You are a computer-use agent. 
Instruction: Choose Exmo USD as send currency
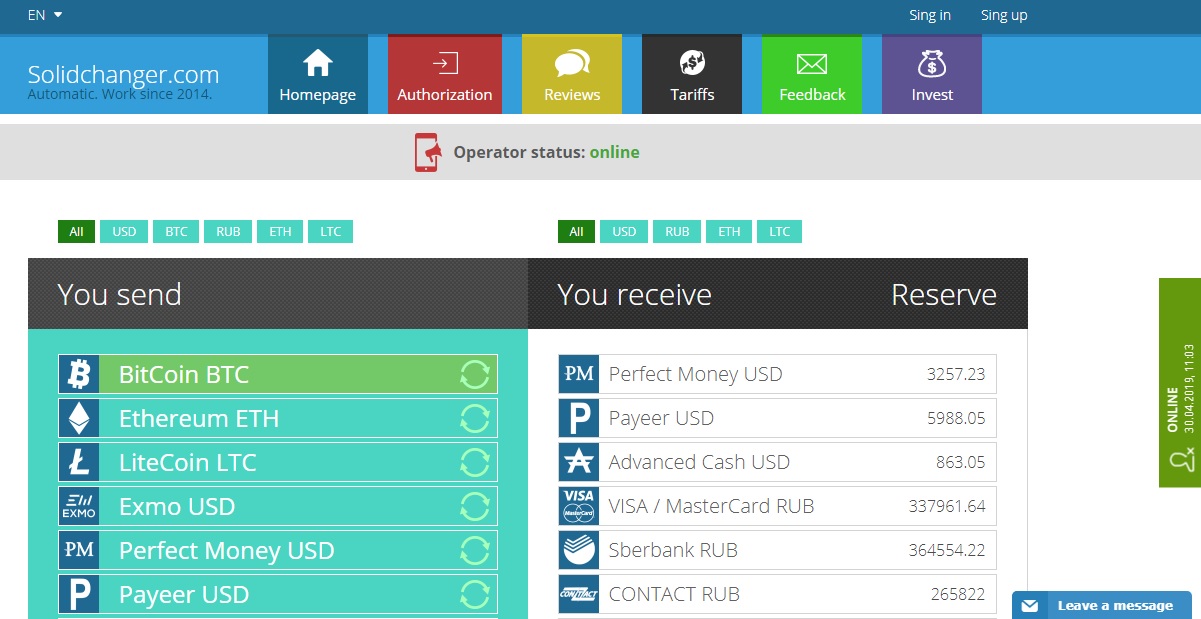[278, 506]
